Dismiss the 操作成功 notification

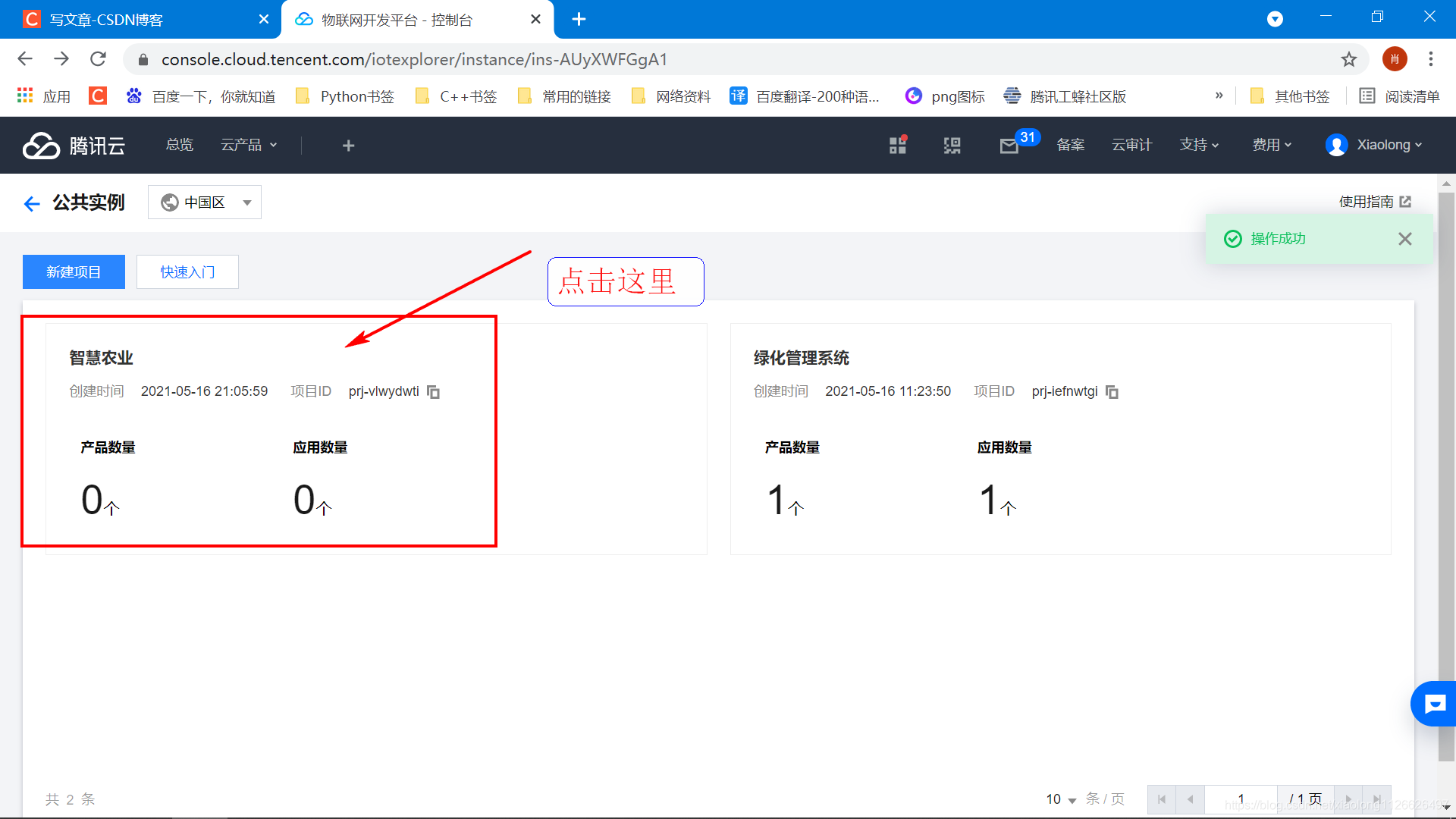tap(1404, 239)
